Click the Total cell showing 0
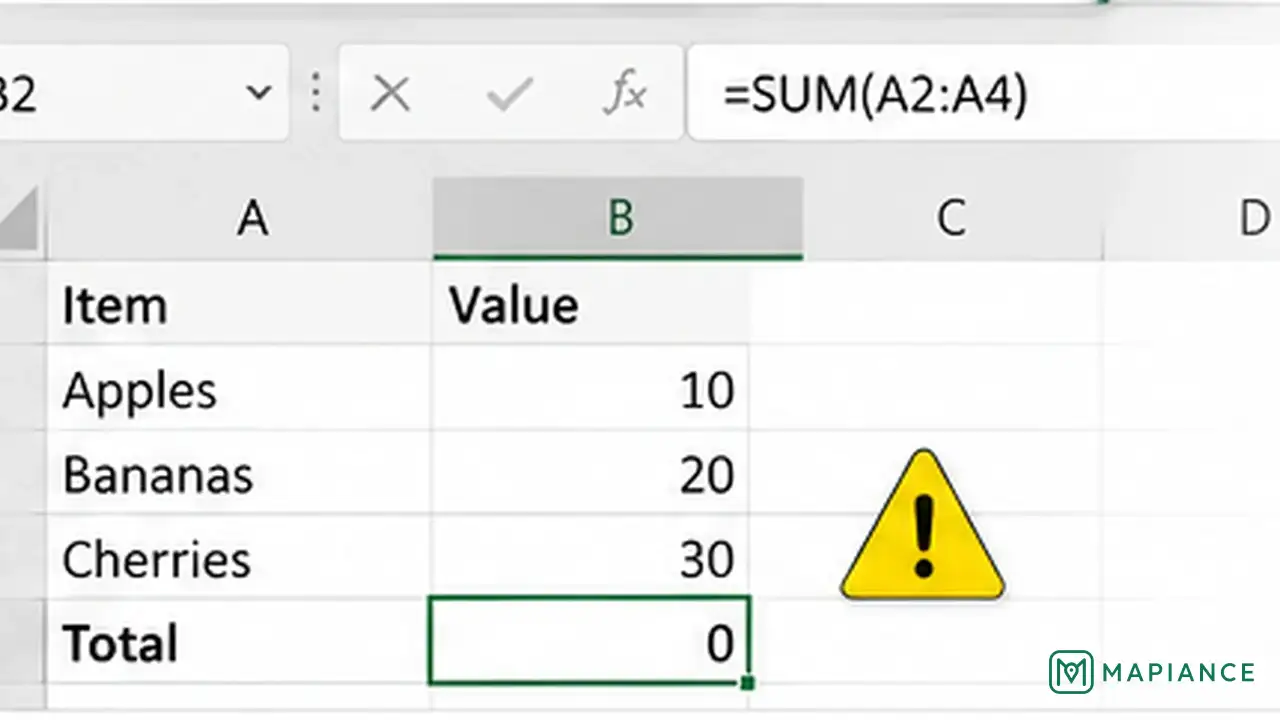 point(589,641)
